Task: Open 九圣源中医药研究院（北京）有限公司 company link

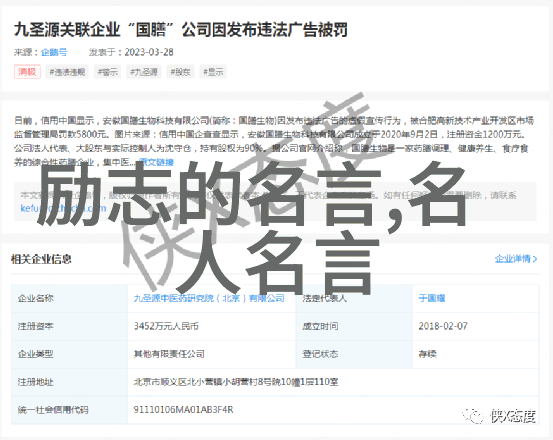Action: point(209,298)
